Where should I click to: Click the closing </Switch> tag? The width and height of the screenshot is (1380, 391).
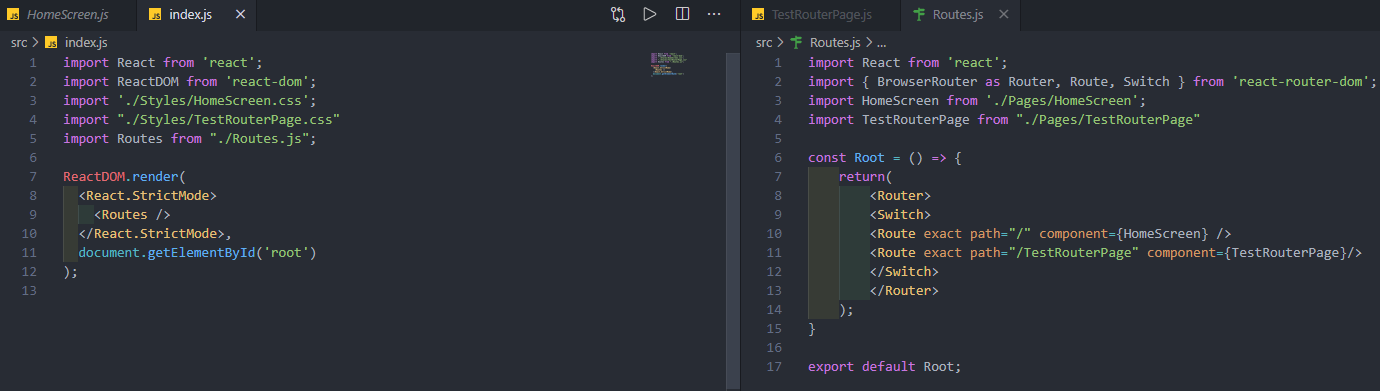[905, 271]
